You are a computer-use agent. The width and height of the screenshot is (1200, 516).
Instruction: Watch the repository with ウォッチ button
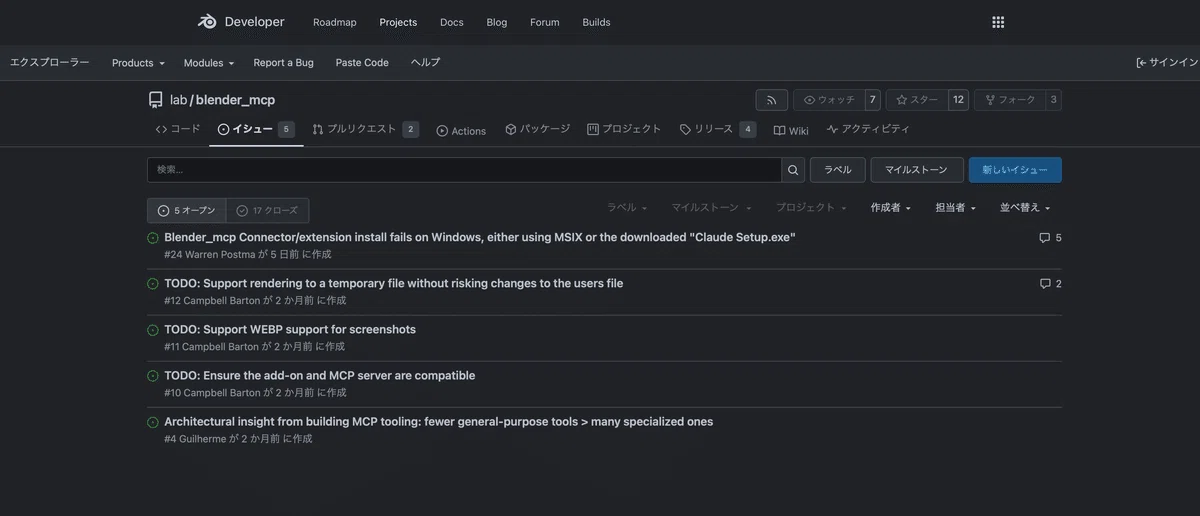pyautogui.click(x=829, y=100)
